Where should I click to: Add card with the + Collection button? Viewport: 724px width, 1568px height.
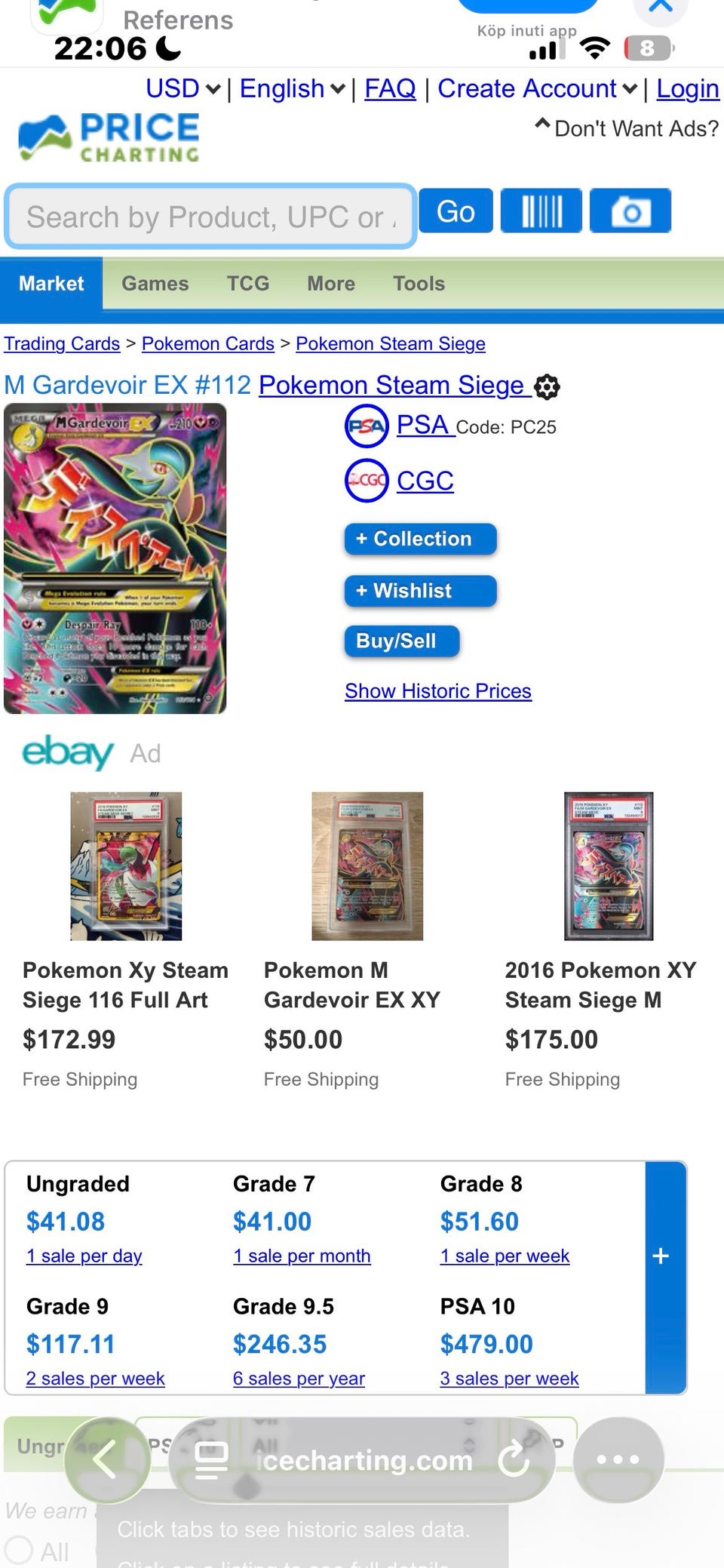(x=420, y=539)
